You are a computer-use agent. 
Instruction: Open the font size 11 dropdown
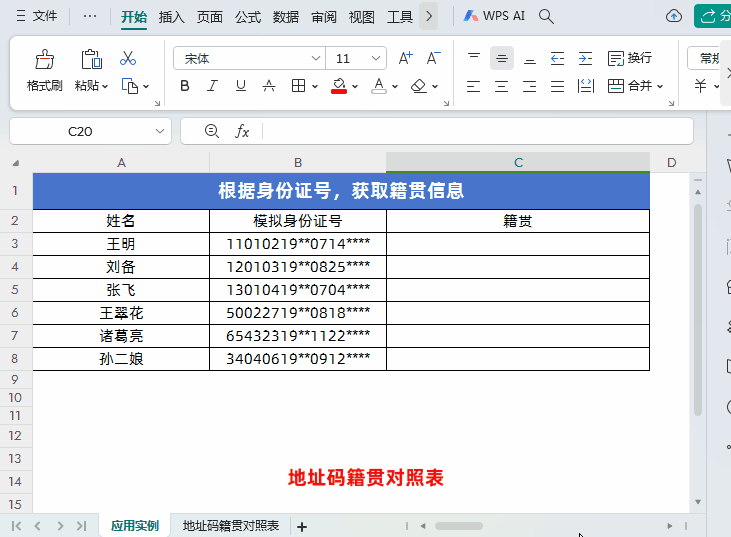click(376, 58)
